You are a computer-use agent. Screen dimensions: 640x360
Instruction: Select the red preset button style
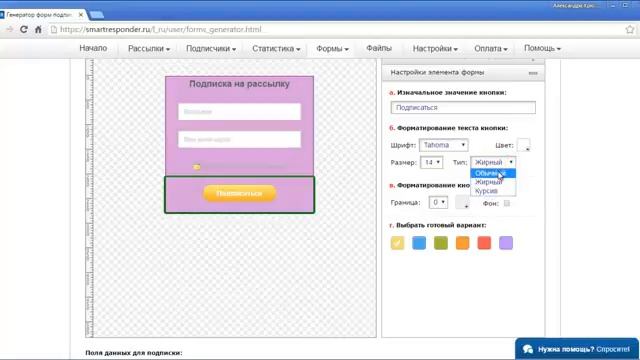point(484,243)
